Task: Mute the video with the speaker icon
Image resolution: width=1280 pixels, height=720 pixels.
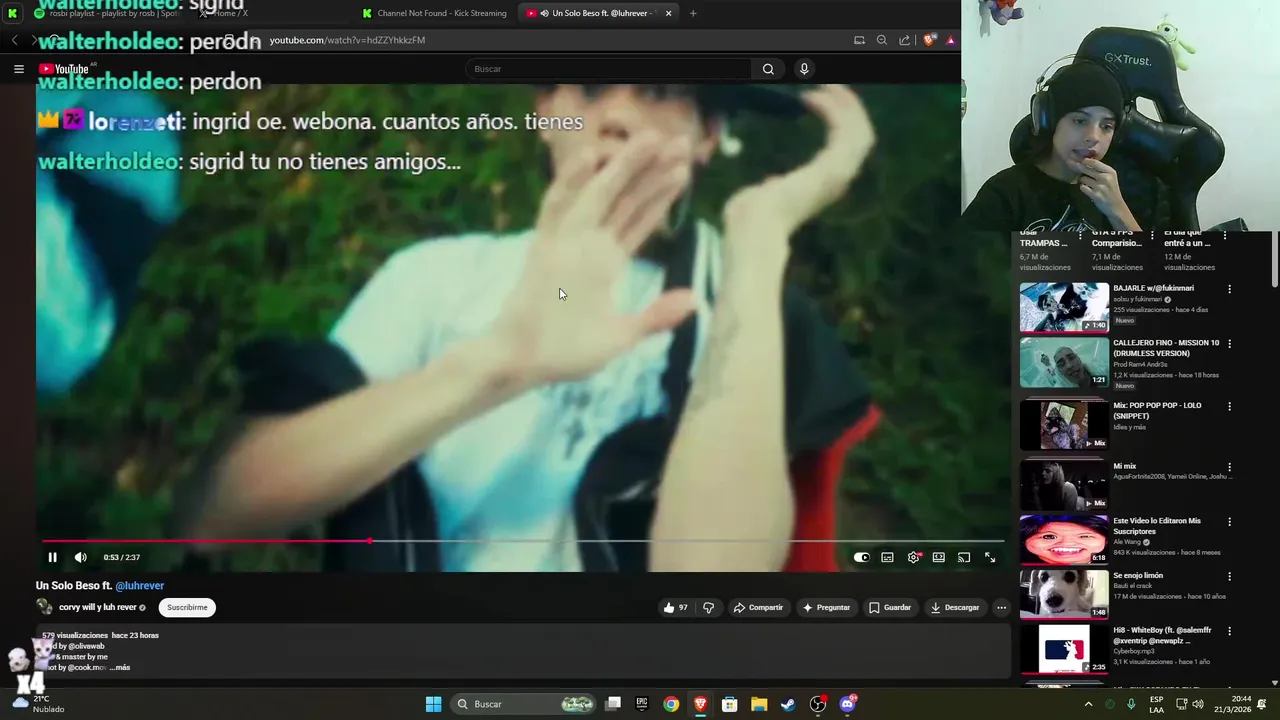Action: (x=81, y=557)
